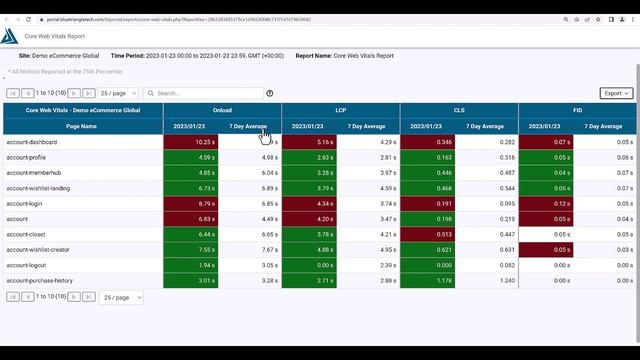Sort by CLS 2023/01/23 header
Image resolution: width=640 pixels, height=360 pixels.
pos(426,127)
